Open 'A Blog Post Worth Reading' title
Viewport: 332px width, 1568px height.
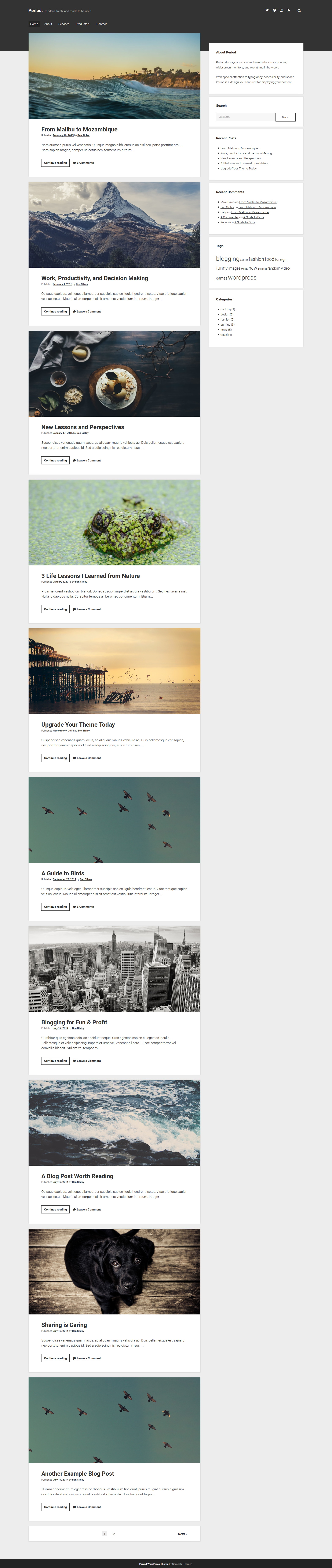(77, 1176)
